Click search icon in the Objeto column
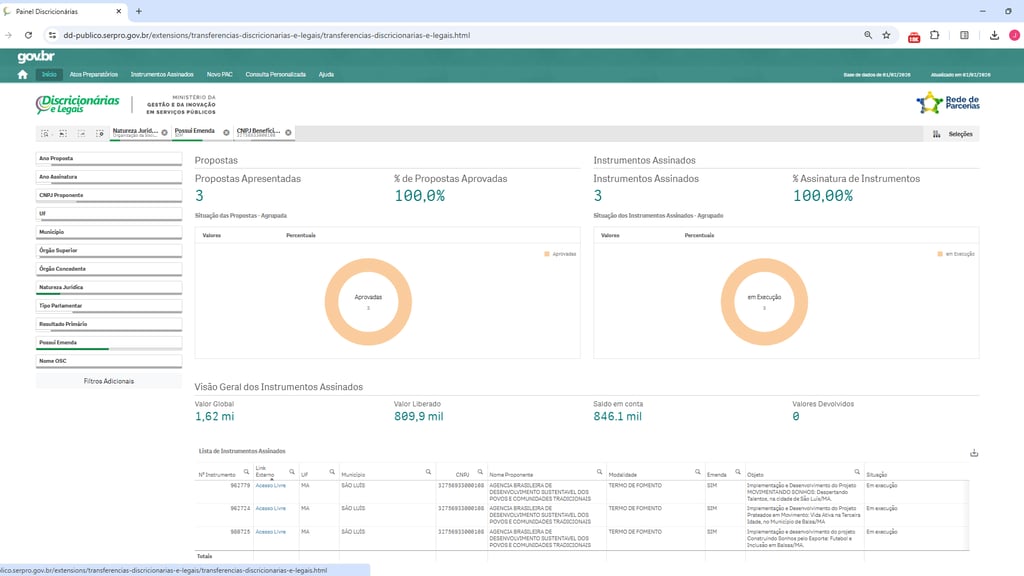This screenshot has width=1024, height=576. point(857,471)
